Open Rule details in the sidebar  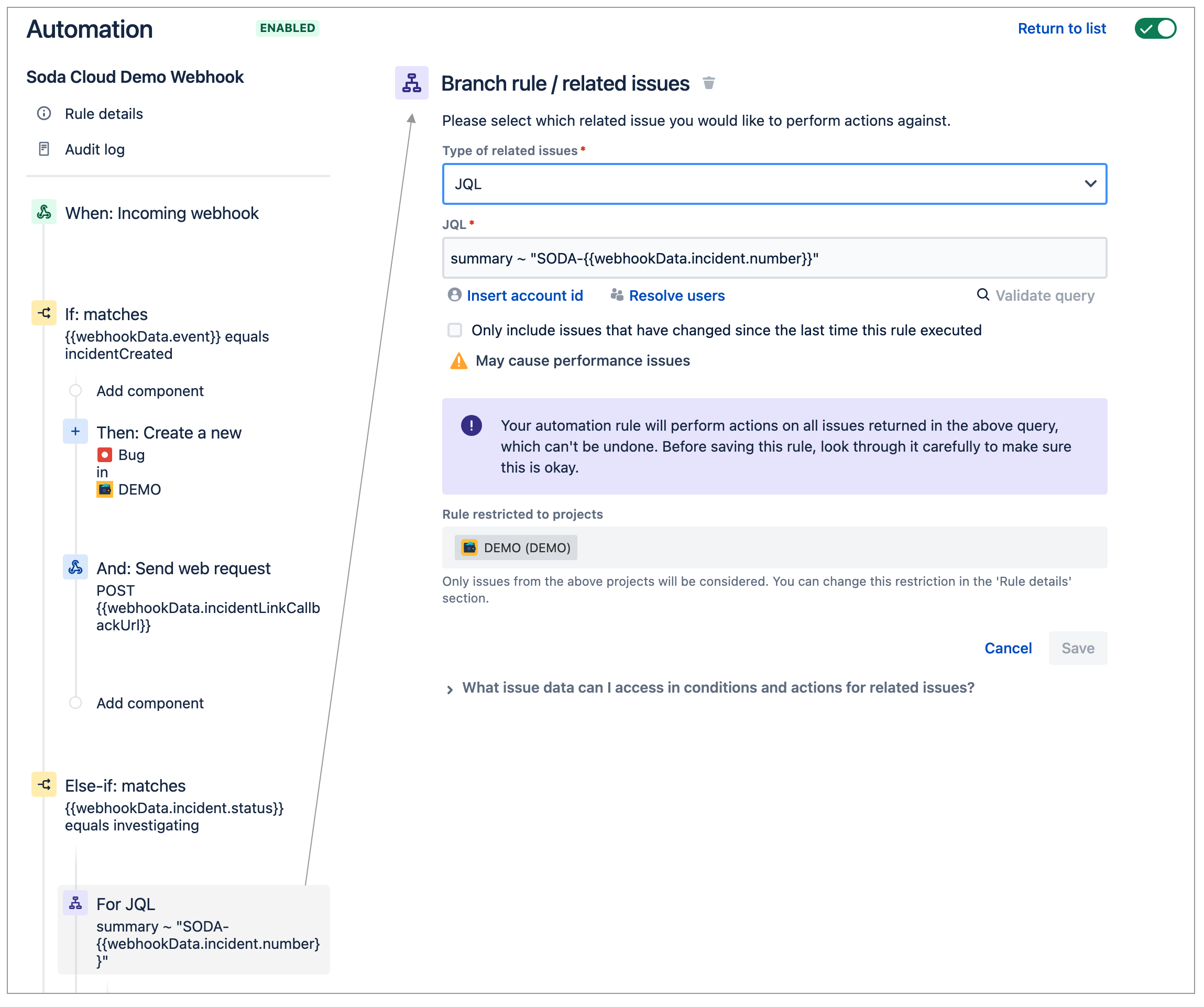point(104,114)
